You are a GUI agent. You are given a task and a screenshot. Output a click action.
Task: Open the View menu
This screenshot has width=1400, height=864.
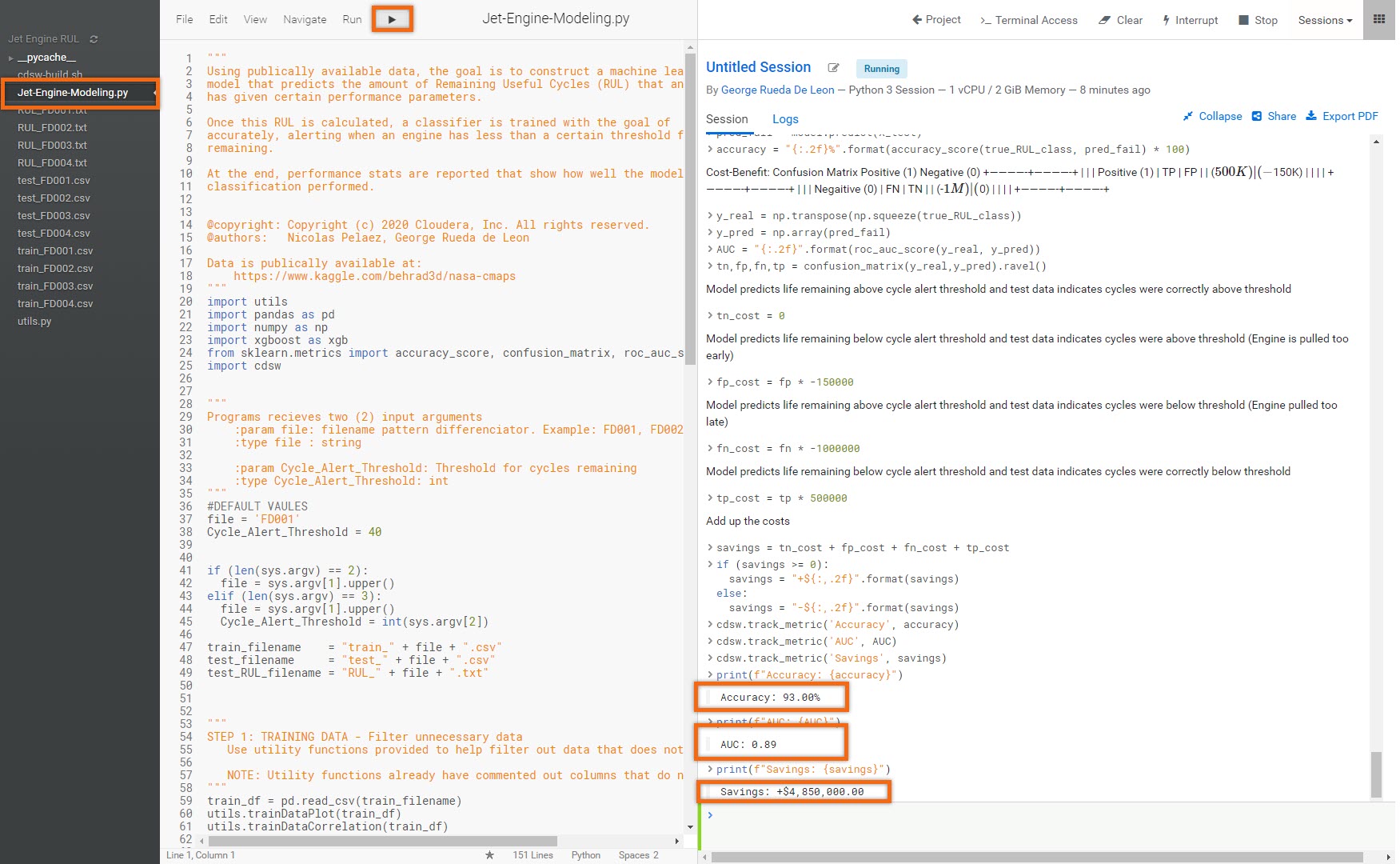tap(255, 19)
